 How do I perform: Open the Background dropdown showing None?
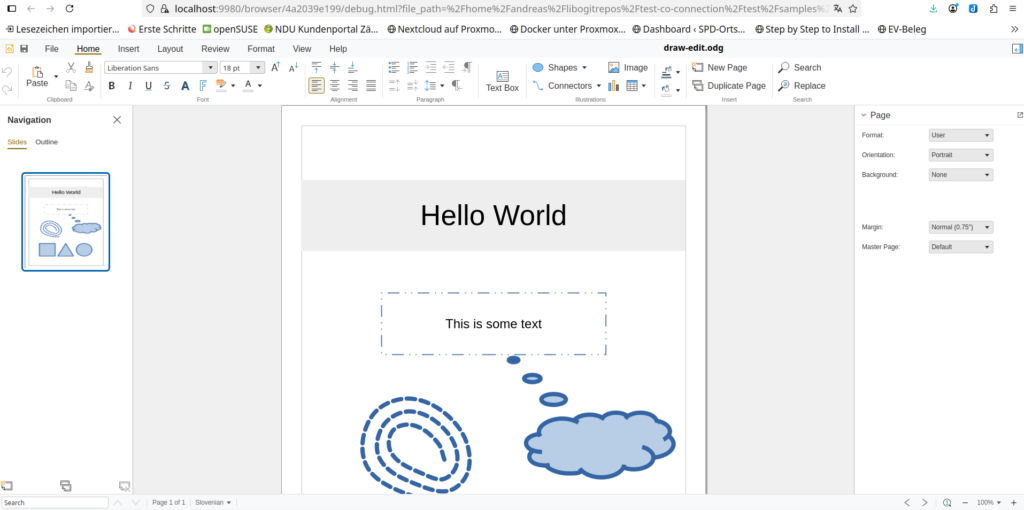coord(961,175)
